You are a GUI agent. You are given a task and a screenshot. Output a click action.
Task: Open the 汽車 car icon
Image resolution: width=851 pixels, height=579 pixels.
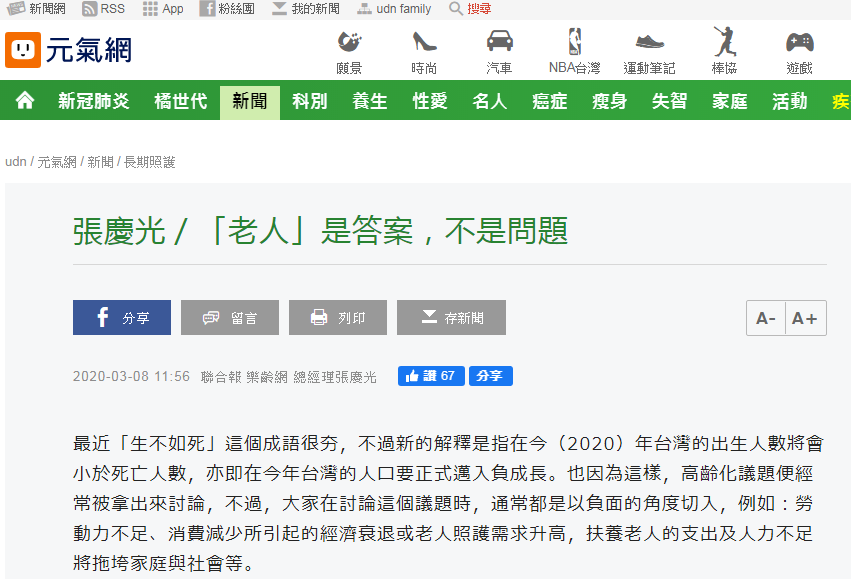[x=499, y=51]
